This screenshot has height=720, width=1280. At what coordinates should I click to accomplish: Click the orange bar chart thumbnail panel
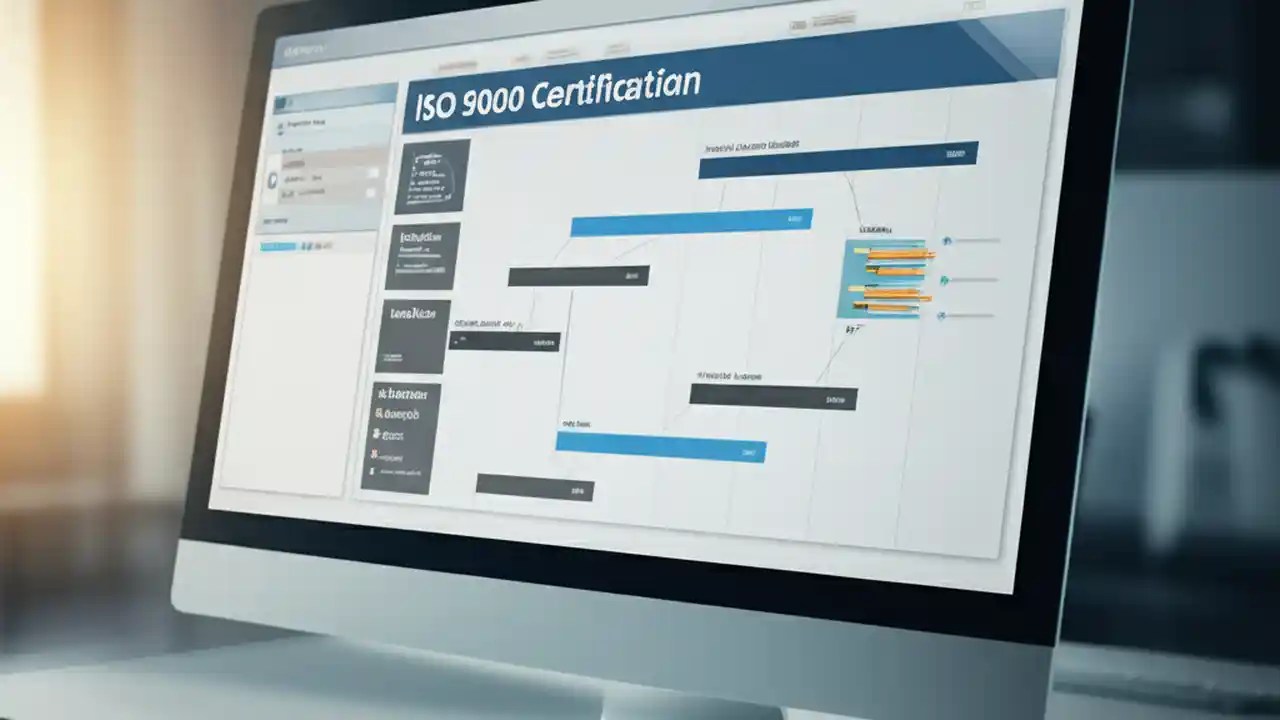point(885,275)
